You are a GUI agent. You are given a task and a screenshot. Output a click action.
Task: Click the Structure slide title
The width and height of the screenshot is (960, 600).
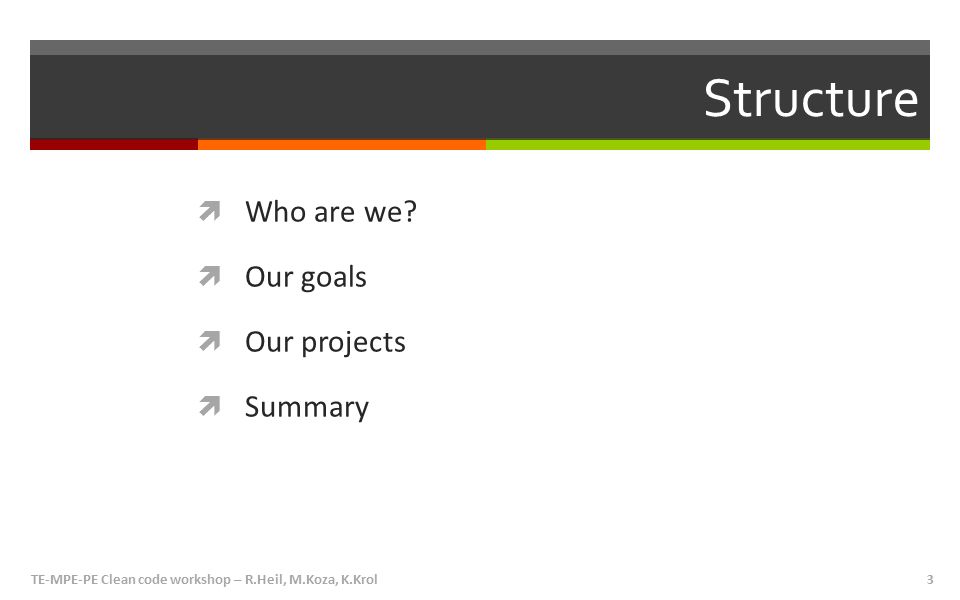point(811,99)
